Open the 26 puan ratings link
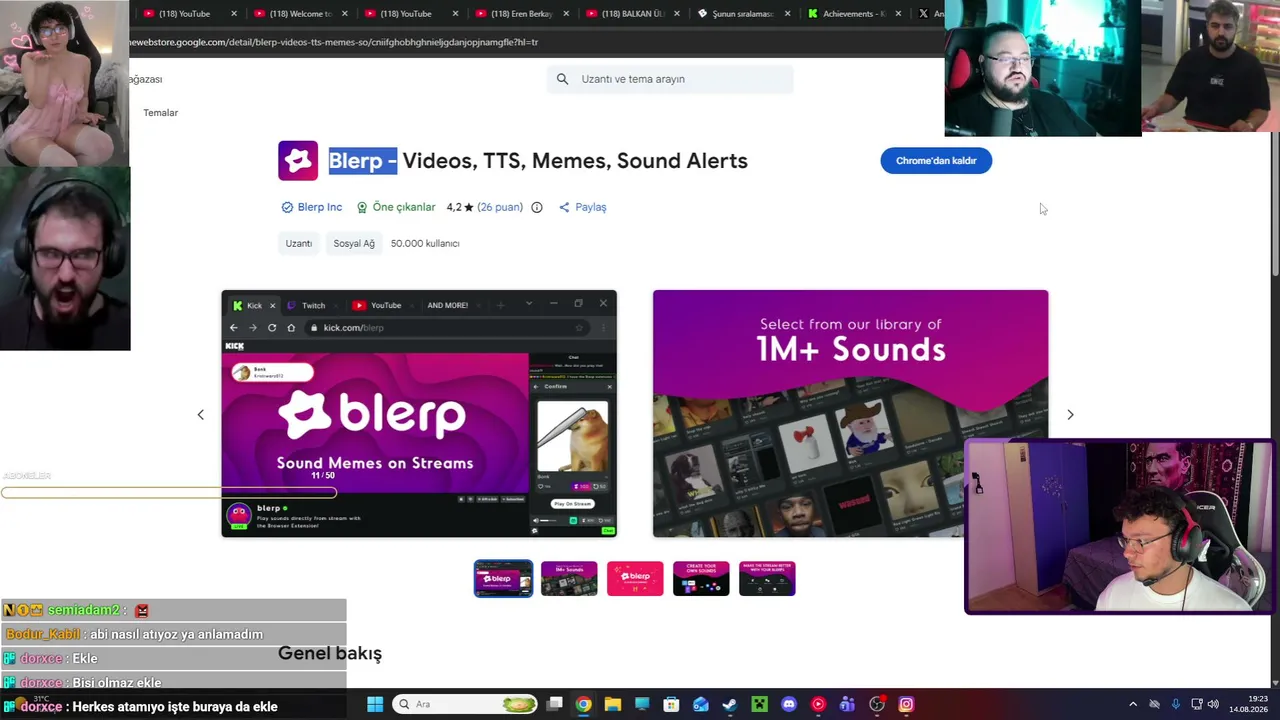This screenshot has height=720, width=1280. tap(500, 207)
